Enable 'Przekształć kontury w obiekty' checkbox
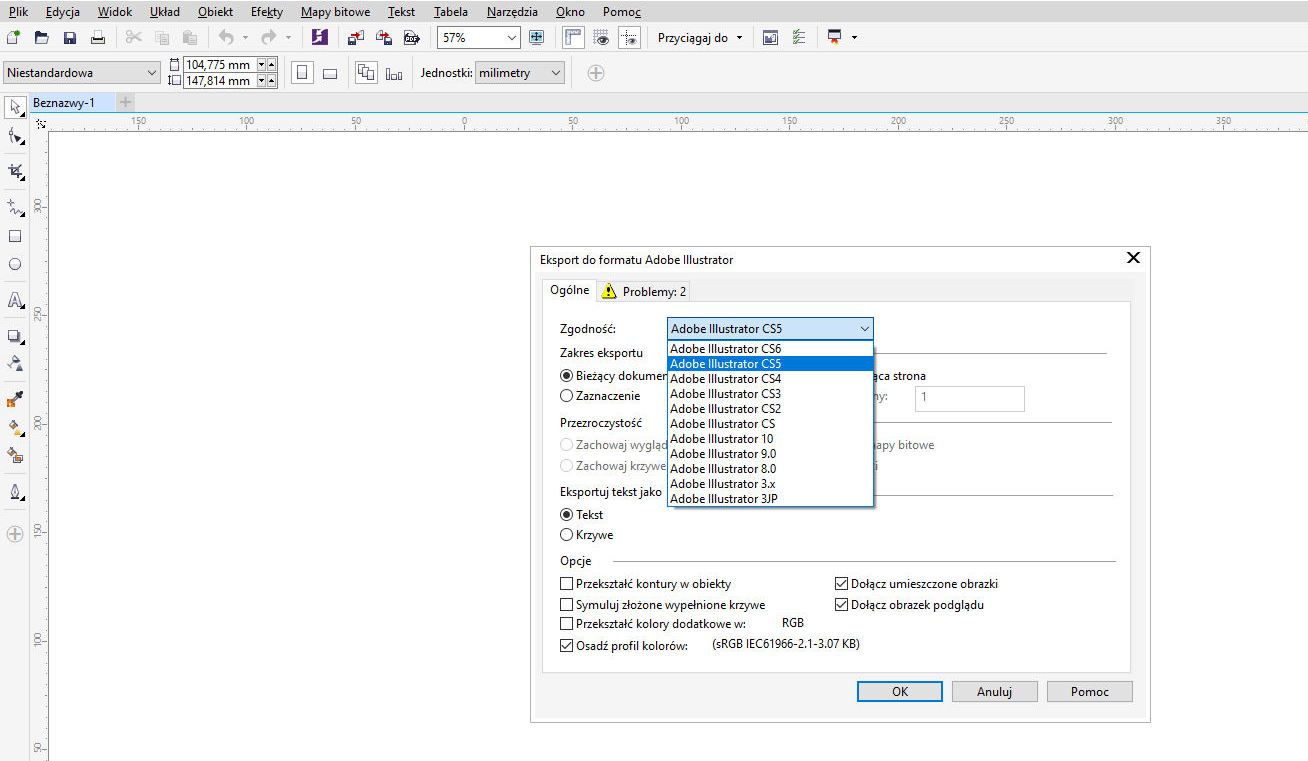The image size is (1308, 761). 567,584
